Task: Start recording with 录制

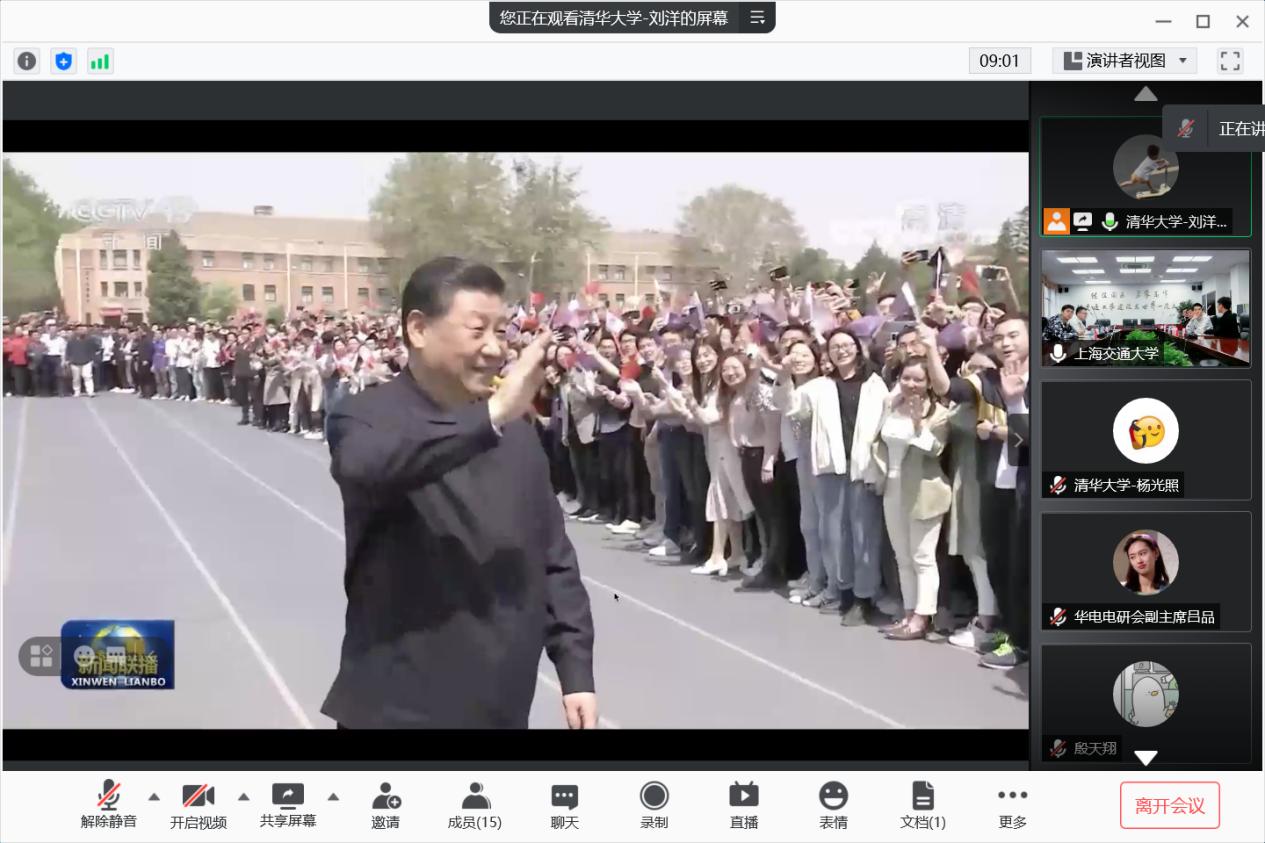Action: pyautogui.click(x=654, y=806)
